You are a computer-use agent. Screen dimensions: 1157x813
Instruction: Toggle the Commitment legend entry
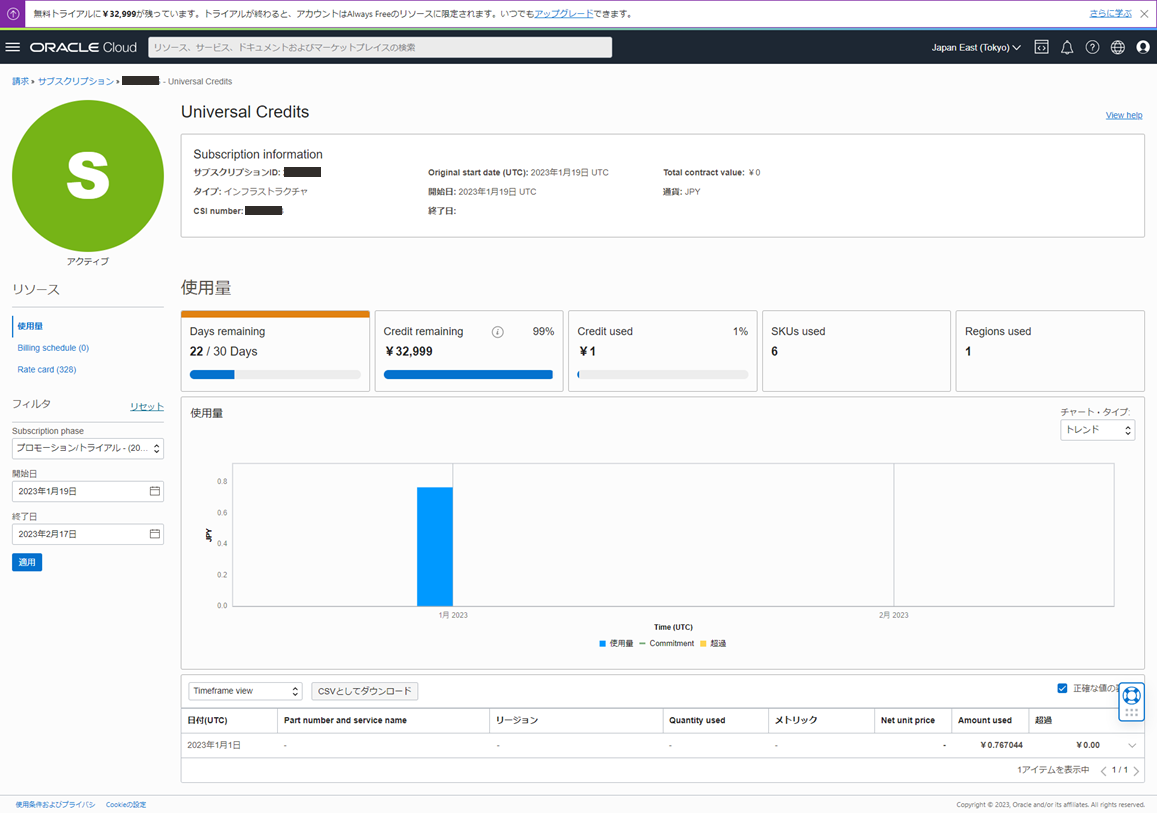666,643
